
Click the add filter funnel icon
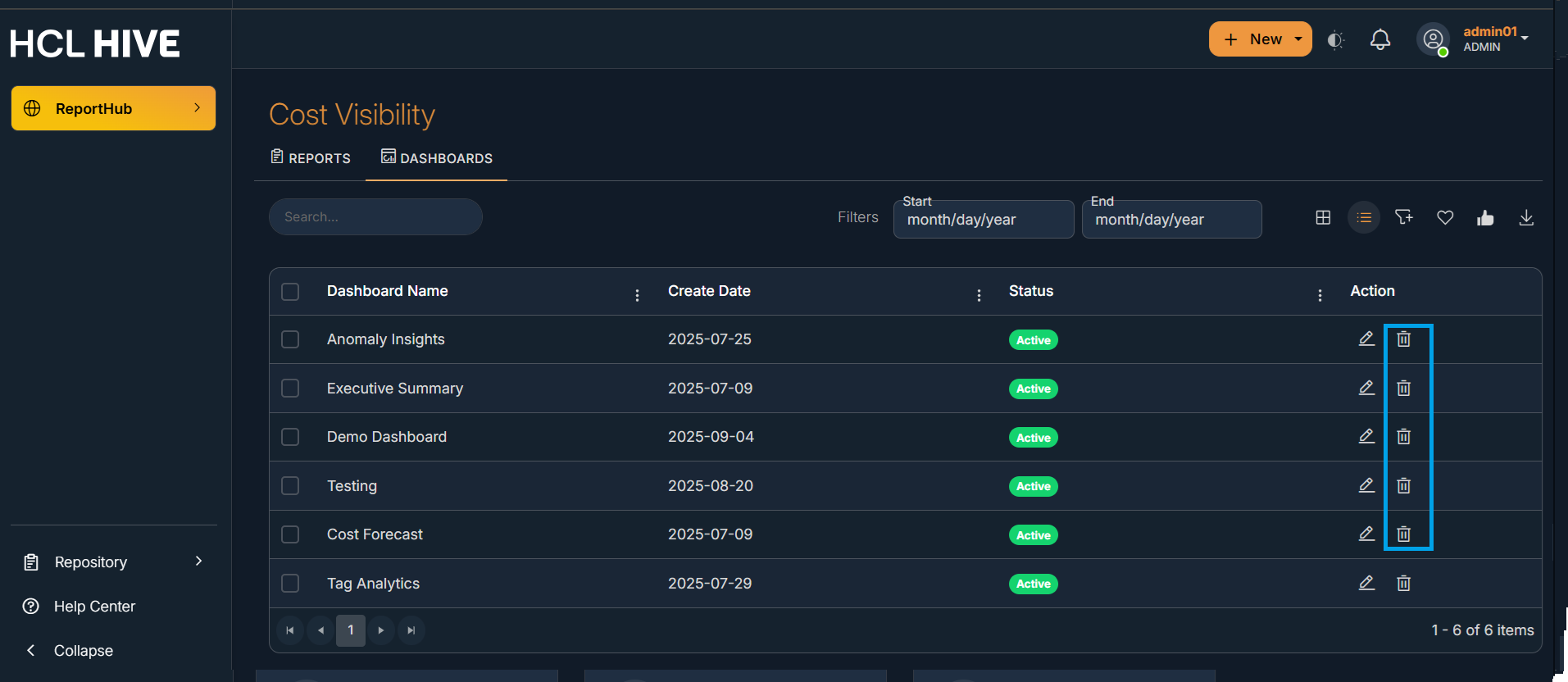(x=1404, y=217)
